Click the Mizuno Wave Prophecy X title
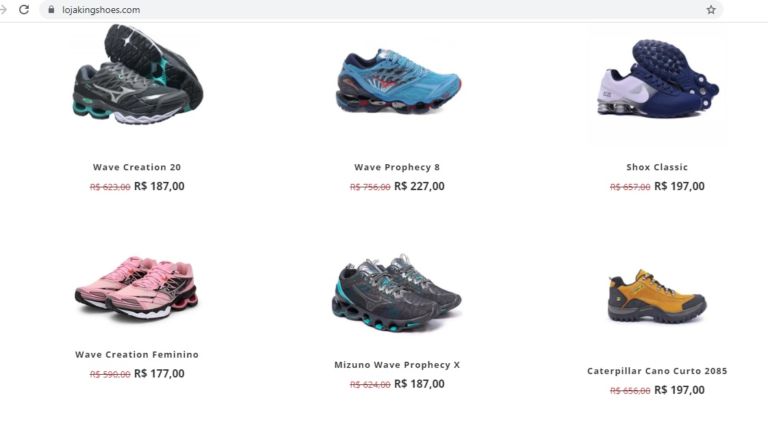Image resolution: width=768 pixels, height=424 pixels. pyautogui.click(x=397, y=365)
